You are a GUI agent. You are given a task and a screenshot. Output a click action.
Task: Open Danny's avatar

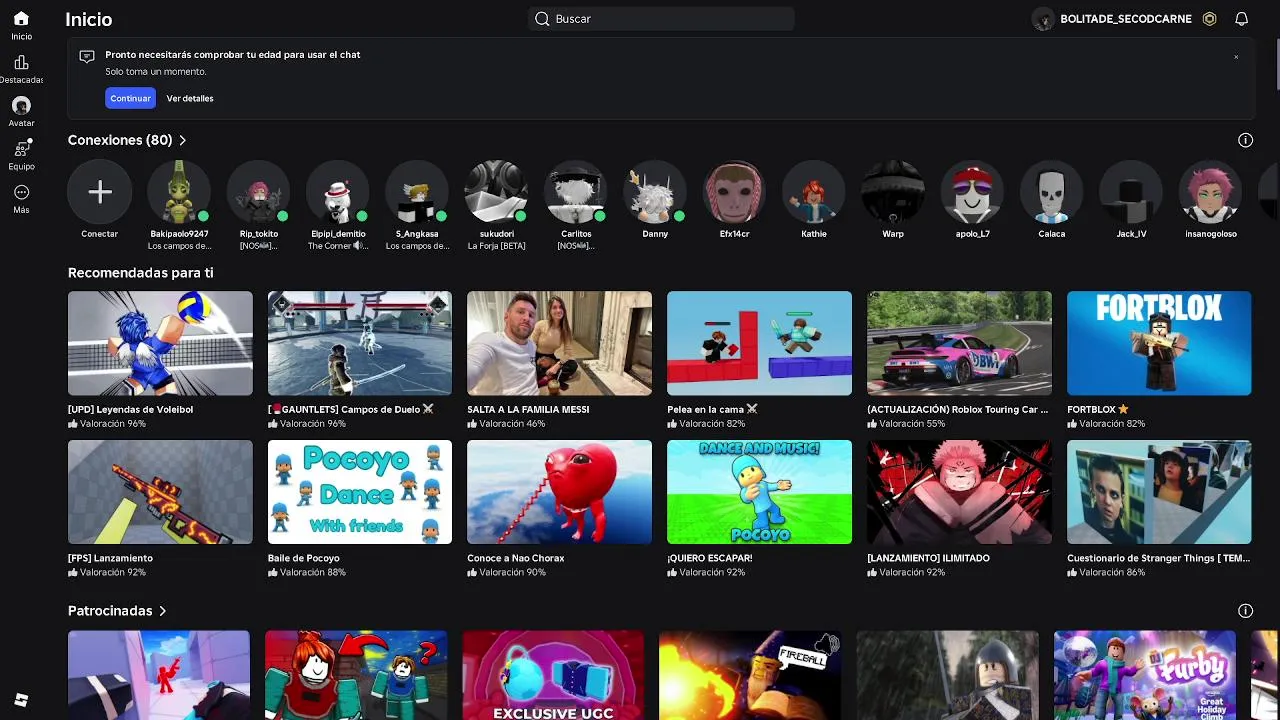[655, 192]
